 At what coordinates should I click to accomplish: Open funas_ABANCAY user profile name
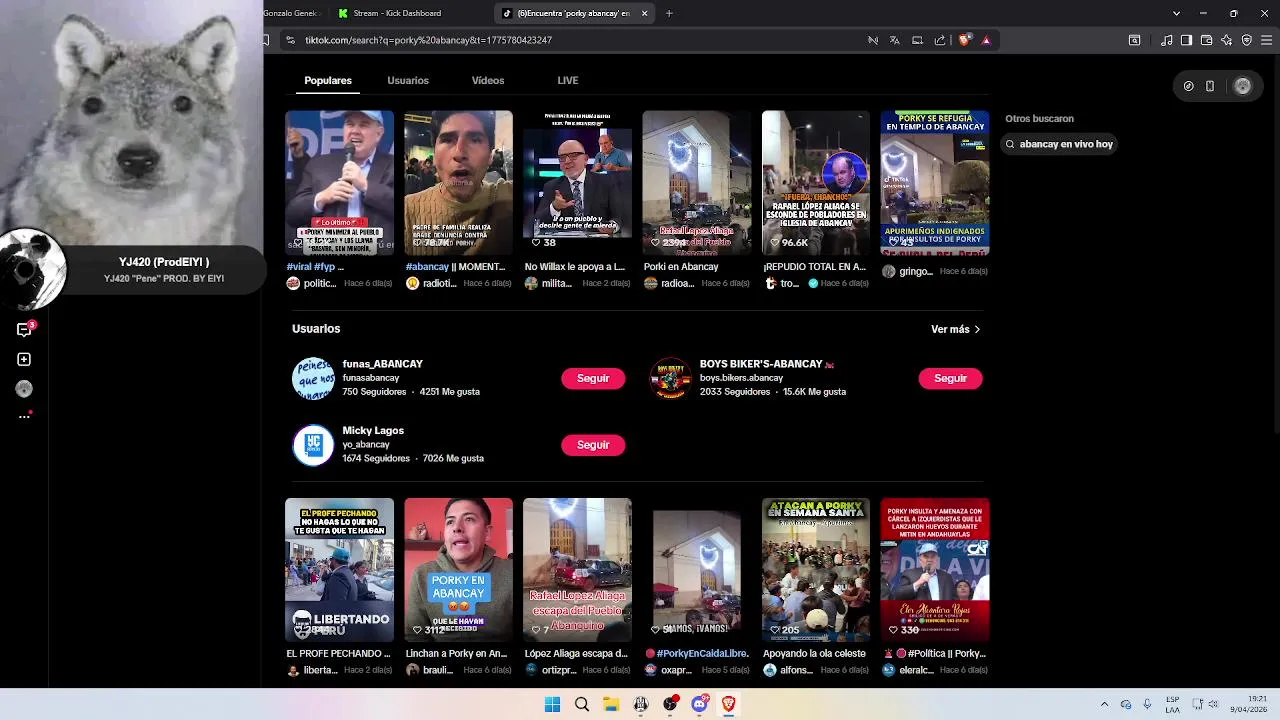tap(382, 364)
